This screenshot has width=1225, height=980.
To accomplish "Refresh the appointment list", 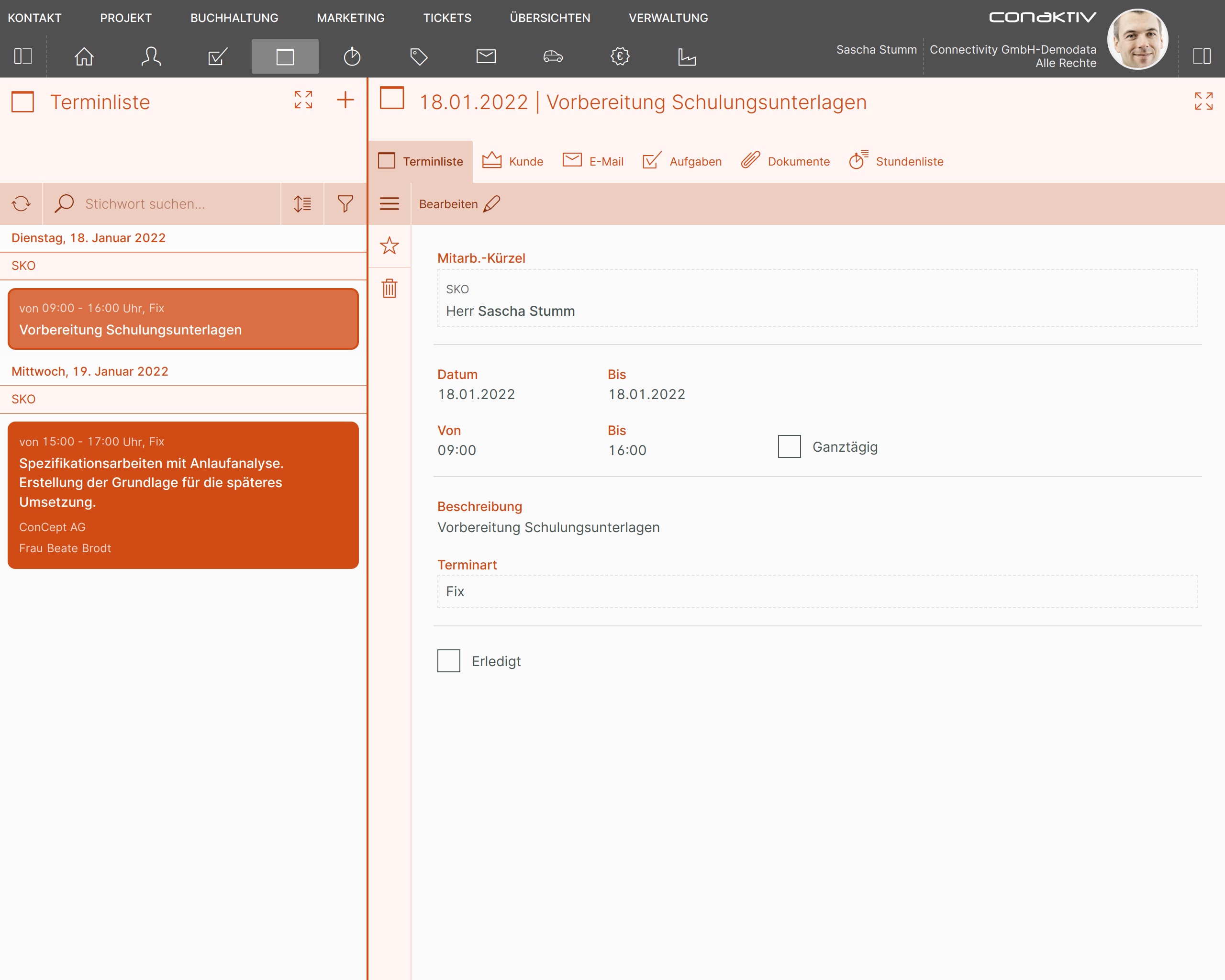I will [x=21, y=203].
